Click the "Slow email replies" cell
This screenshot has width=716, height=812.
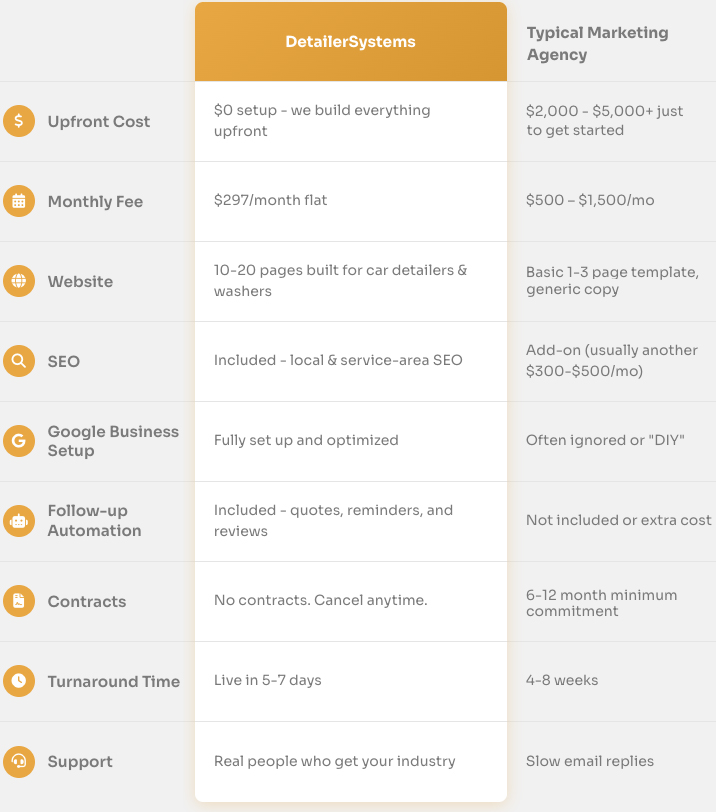point(589,761)
